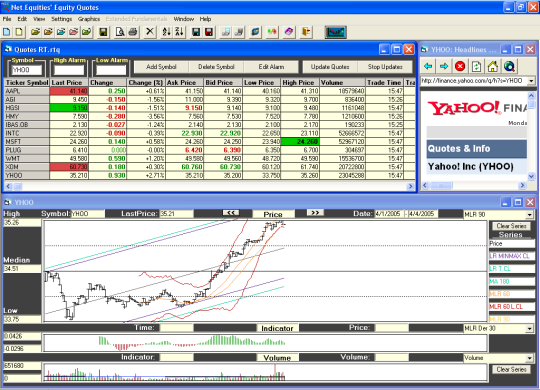Click the High Alarm input field
Viewport: 540px width, 390px height.
(x=69, y=70)
